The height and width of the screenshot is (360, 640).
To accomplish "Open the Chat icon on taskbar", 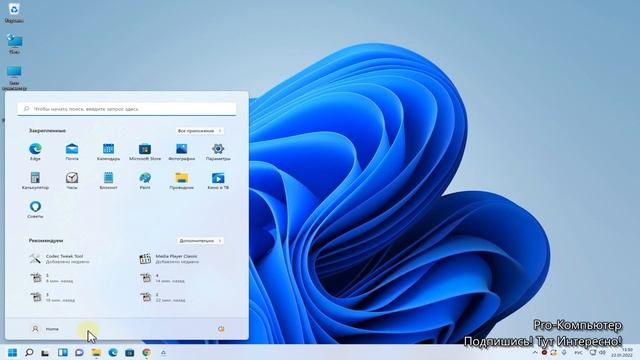I will 79,353.
